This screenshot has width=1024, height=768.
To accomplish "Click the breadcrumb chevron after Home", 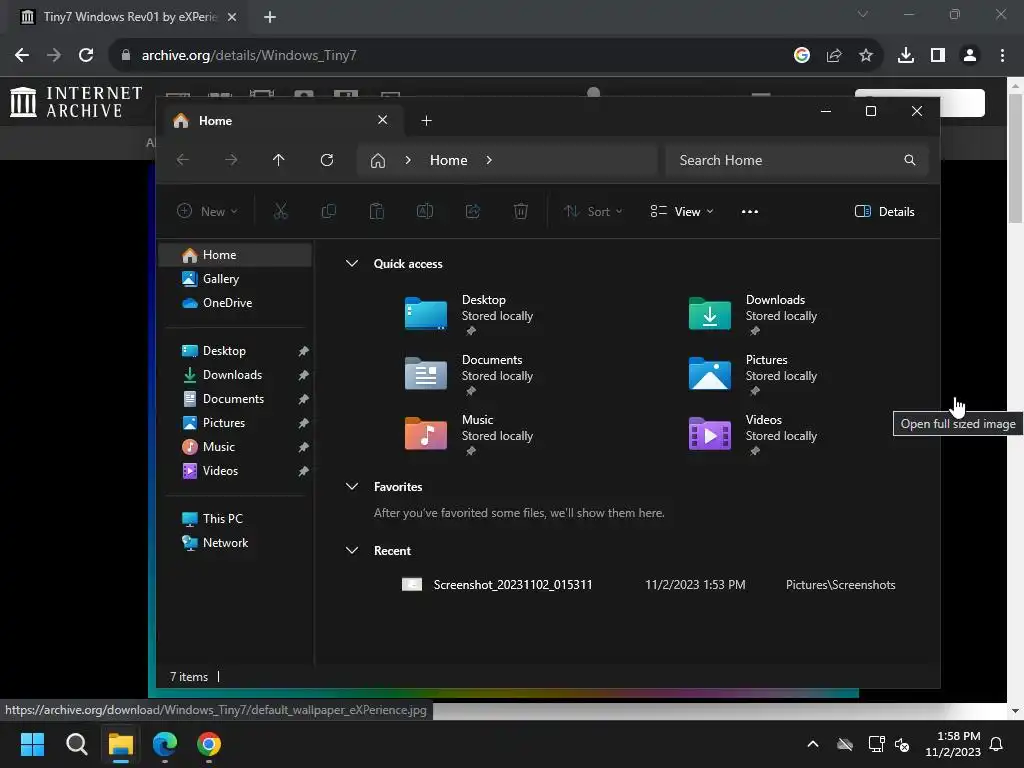I will [x=488, y=161].
